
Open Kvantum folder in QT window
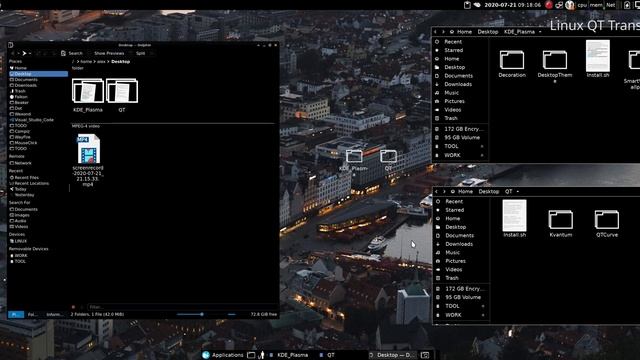tap(560, 223)
